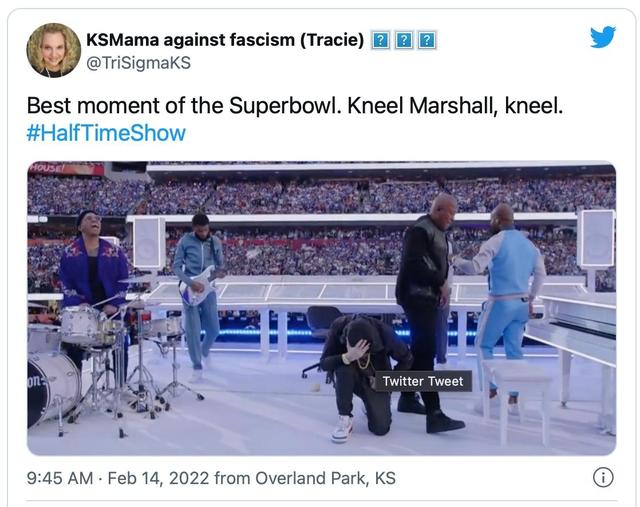Click the third question-mark emoji box
Viewport: 640px width, 507px height.
[426, 40]
